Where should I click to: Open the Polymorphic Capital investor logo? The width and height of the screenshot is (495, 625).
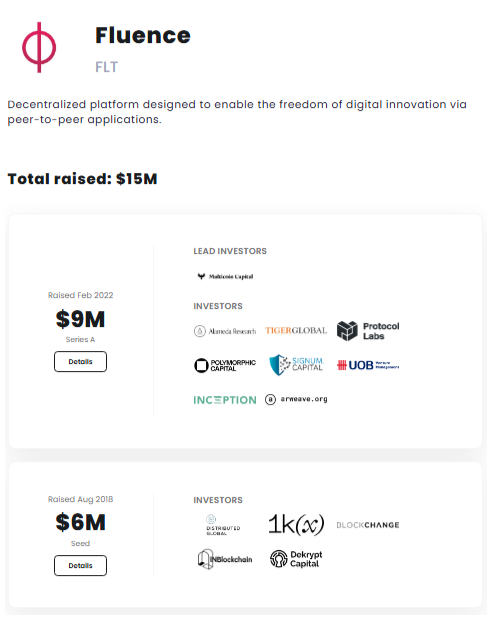pos(225,365)
